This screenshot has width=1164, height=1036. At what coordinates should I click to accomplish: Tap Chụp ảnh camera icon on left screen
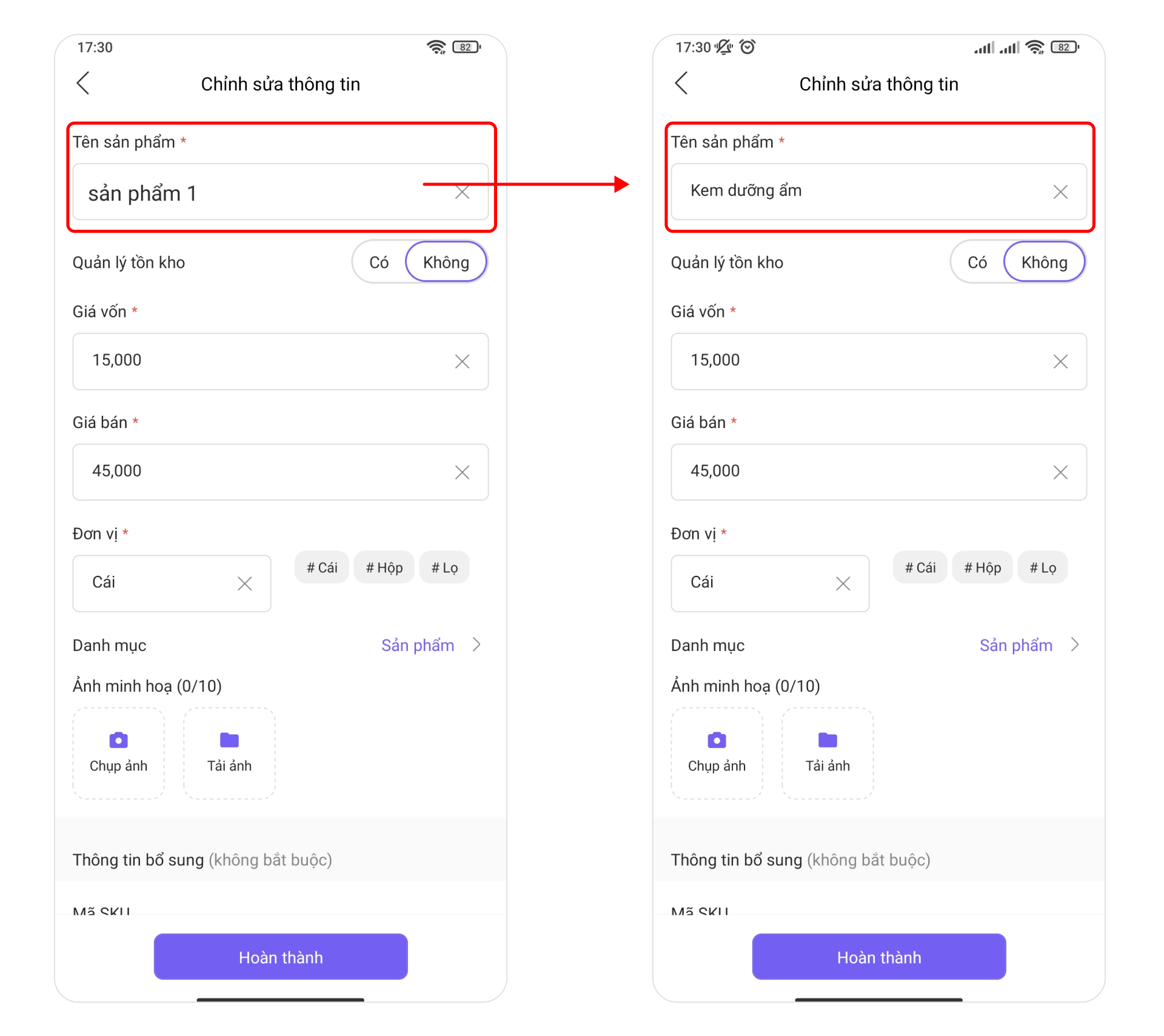[119, 740]
